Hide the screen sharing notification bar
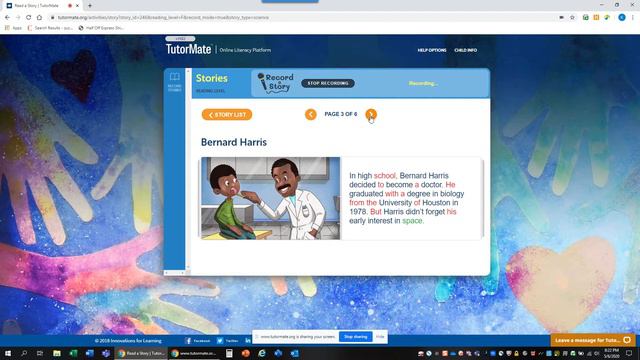The height and width of the screenshot is (360, 640). [x=380, y=337]
